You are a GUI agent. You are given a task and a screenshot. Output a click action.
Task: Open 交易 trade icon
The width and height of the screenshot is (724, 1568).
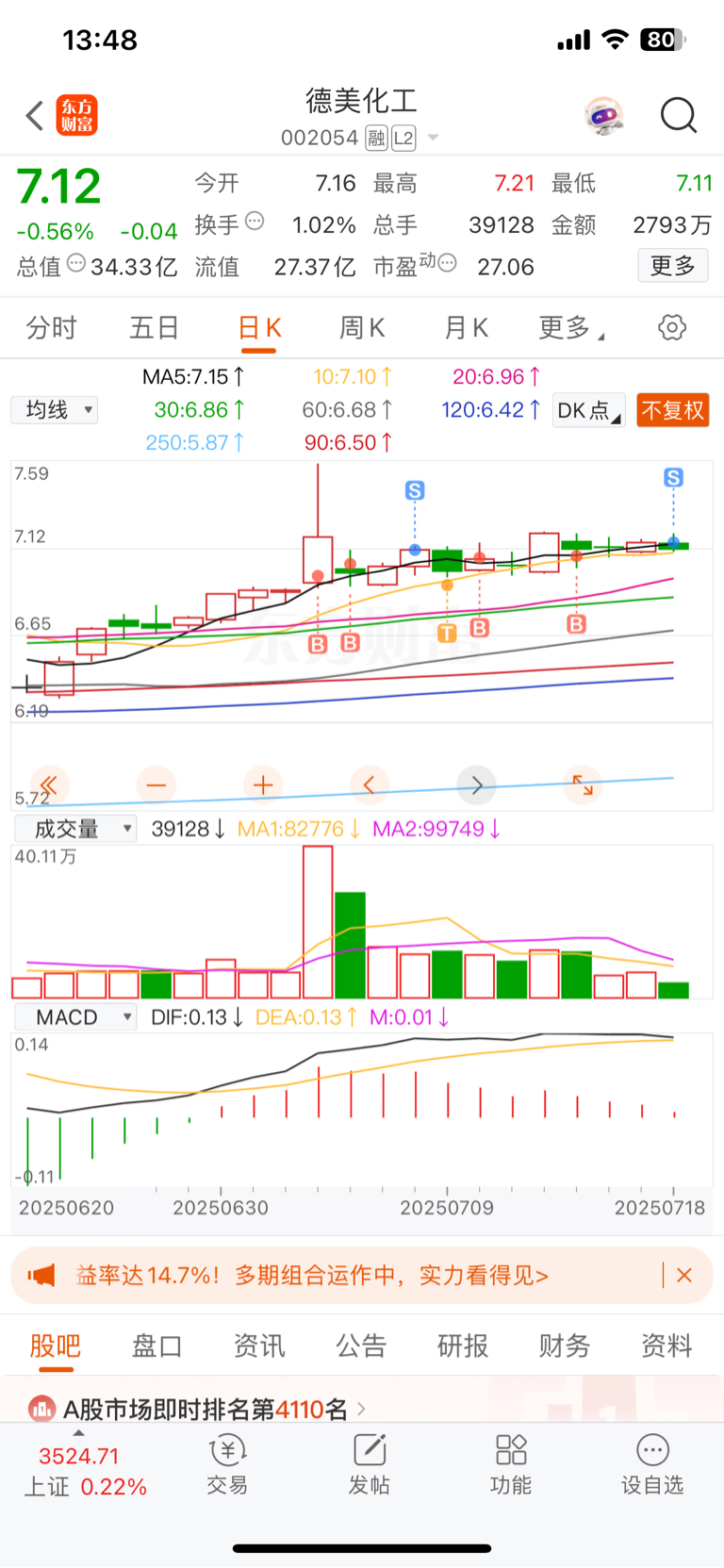tap(227, 1450)
